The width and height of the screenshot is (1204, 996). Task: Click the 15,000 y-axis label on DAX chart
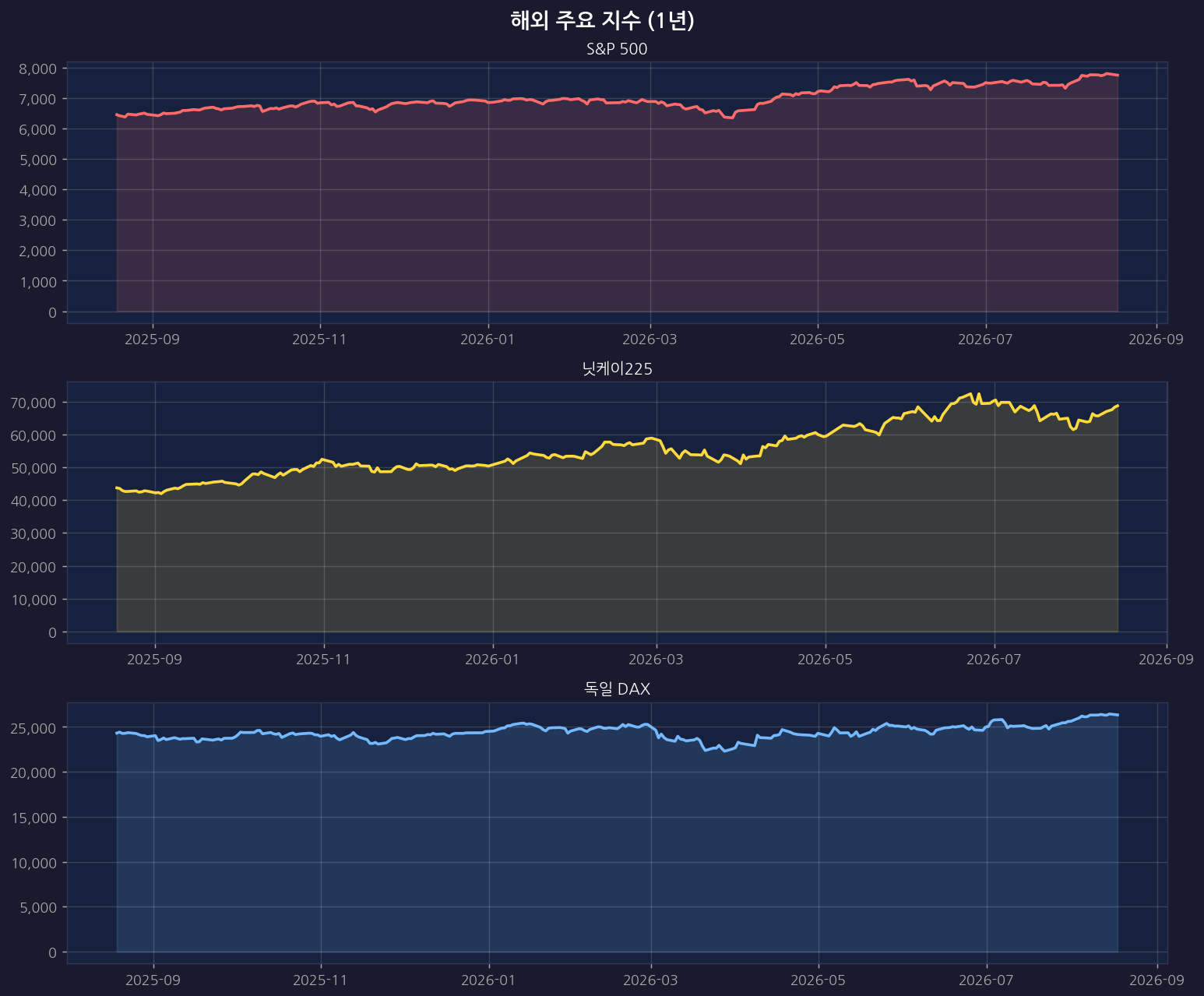(34, 818)
